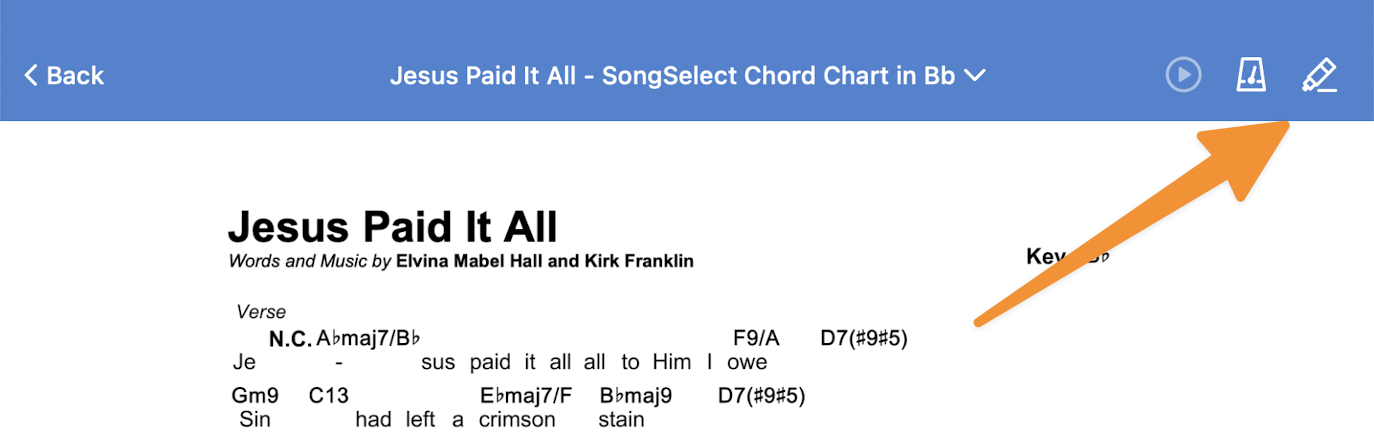Image resolution: width=1374 pixels, height=440 pixels.
Task: Click the Words and Music by text
Action: 310,262
